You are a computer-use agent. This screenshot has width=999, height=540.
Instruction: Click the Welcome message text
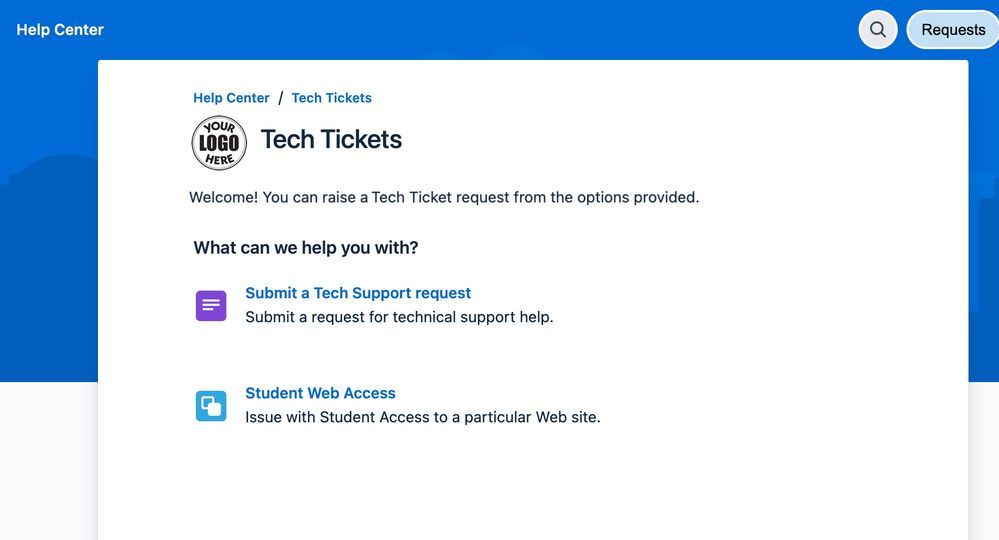tap(444, 197)
